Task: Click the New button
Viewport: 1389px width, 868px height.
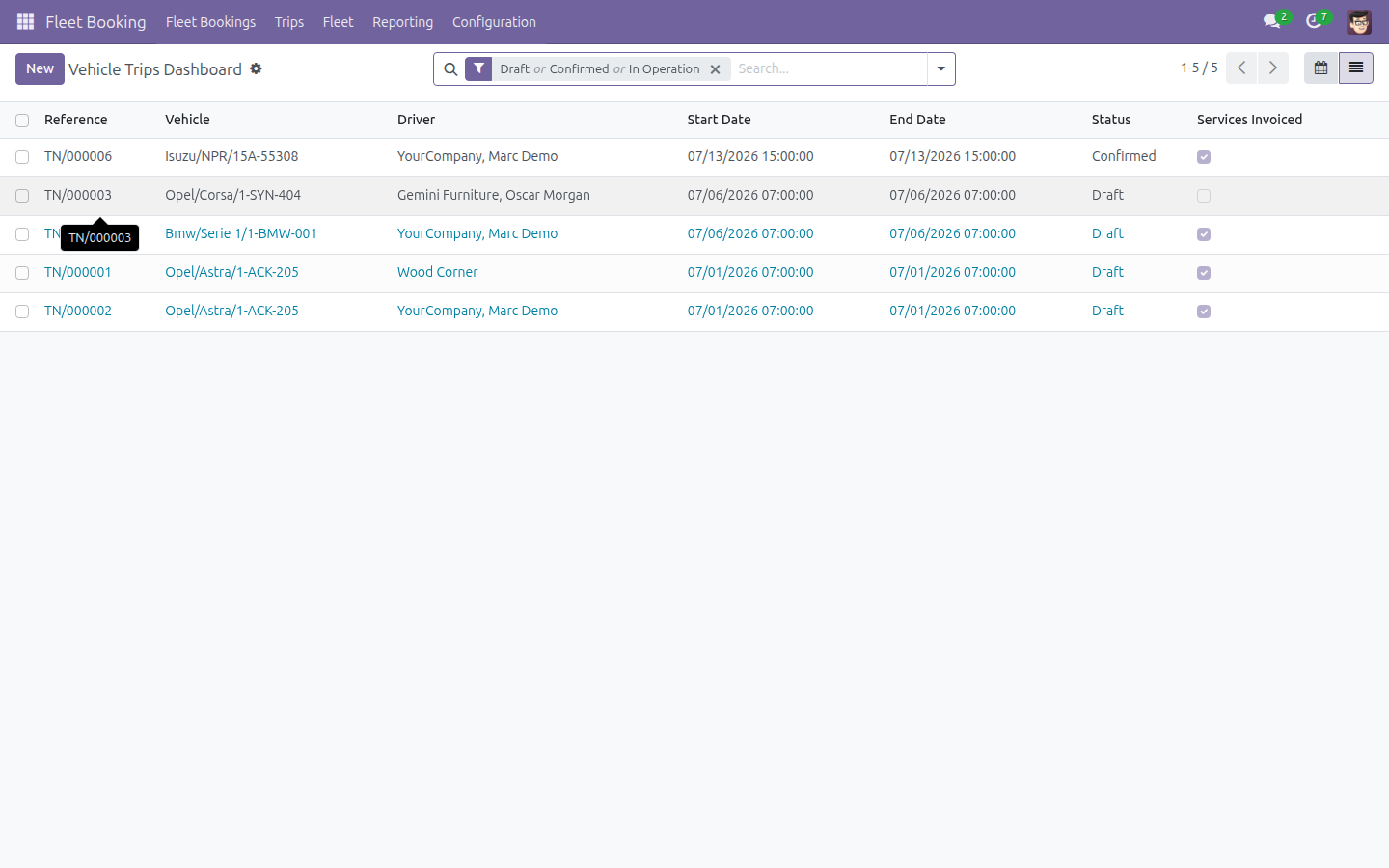Action: (40, 68)
